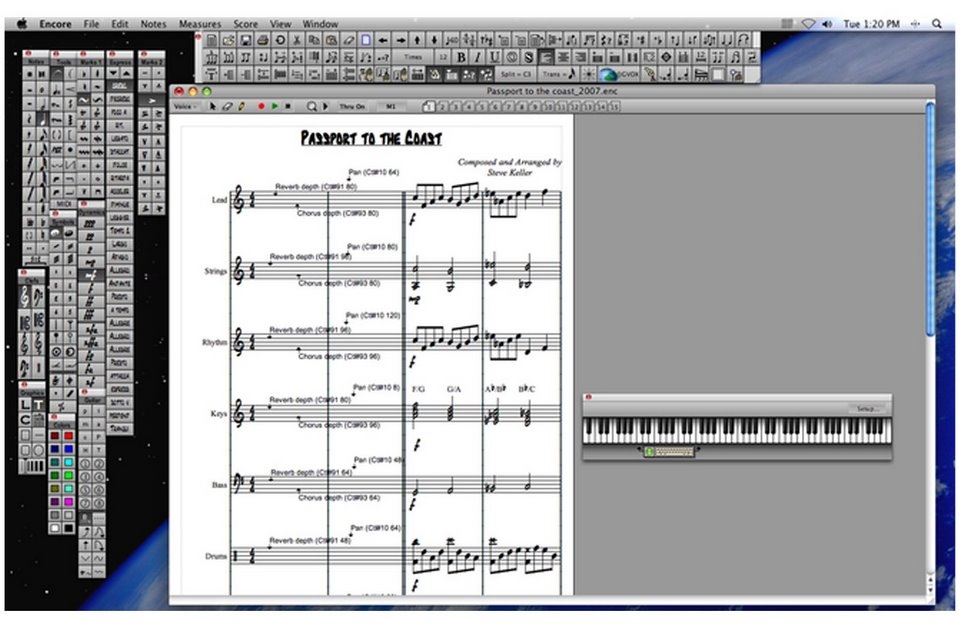The width and height of the screenshot is (960, 628).
Task: Toggle Underline text style
Action: coord(494,58)
